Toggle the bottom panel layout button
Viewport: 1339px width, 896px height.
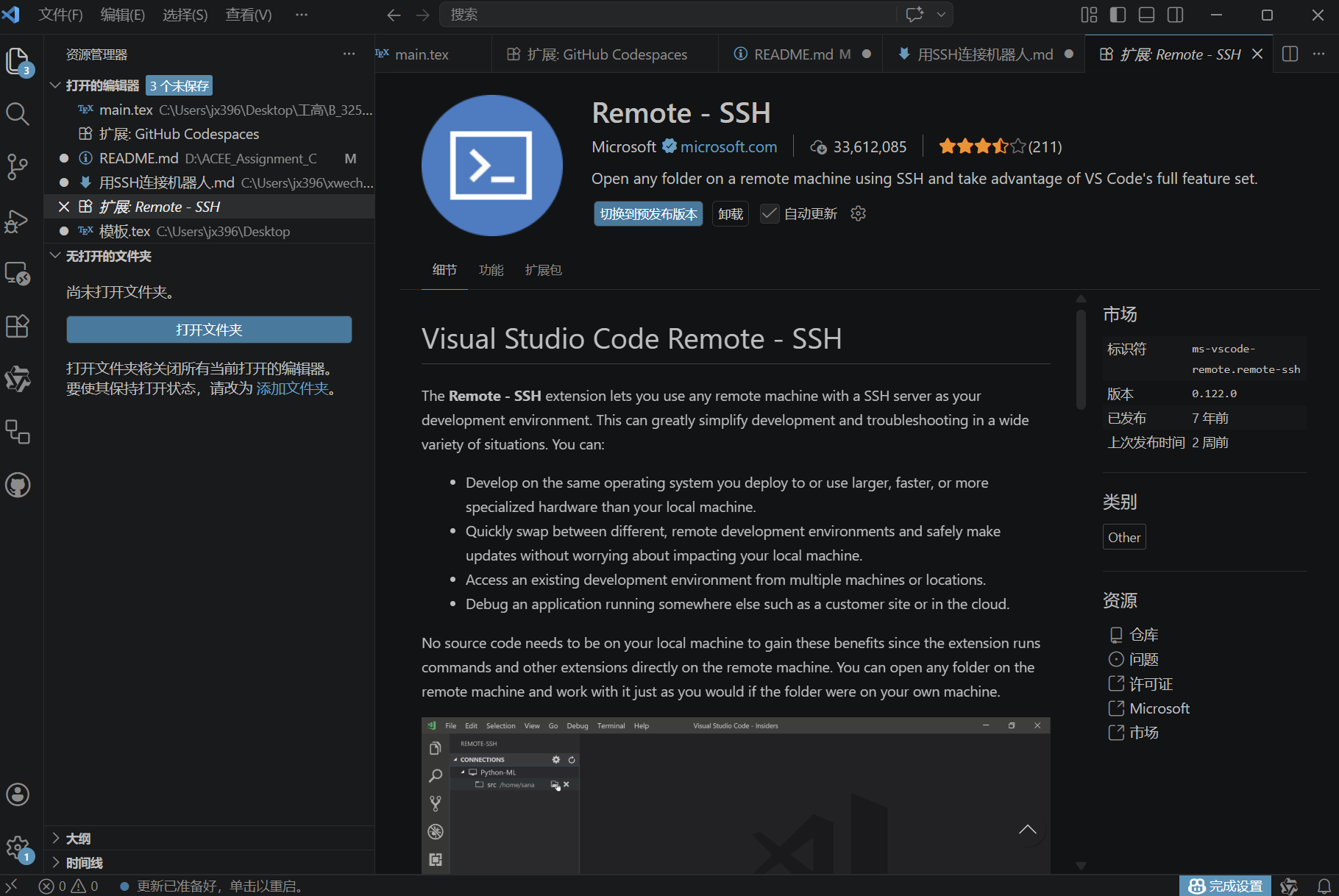click(1146, 15)
